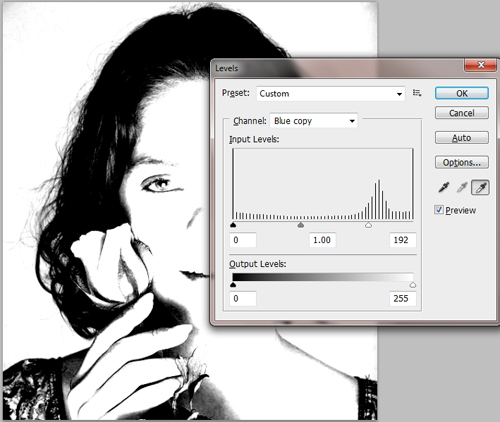Open the Preset dropdown showing Custom
Image resolution: width=500 pixels, height=422 pixels.
click(331, 94)
